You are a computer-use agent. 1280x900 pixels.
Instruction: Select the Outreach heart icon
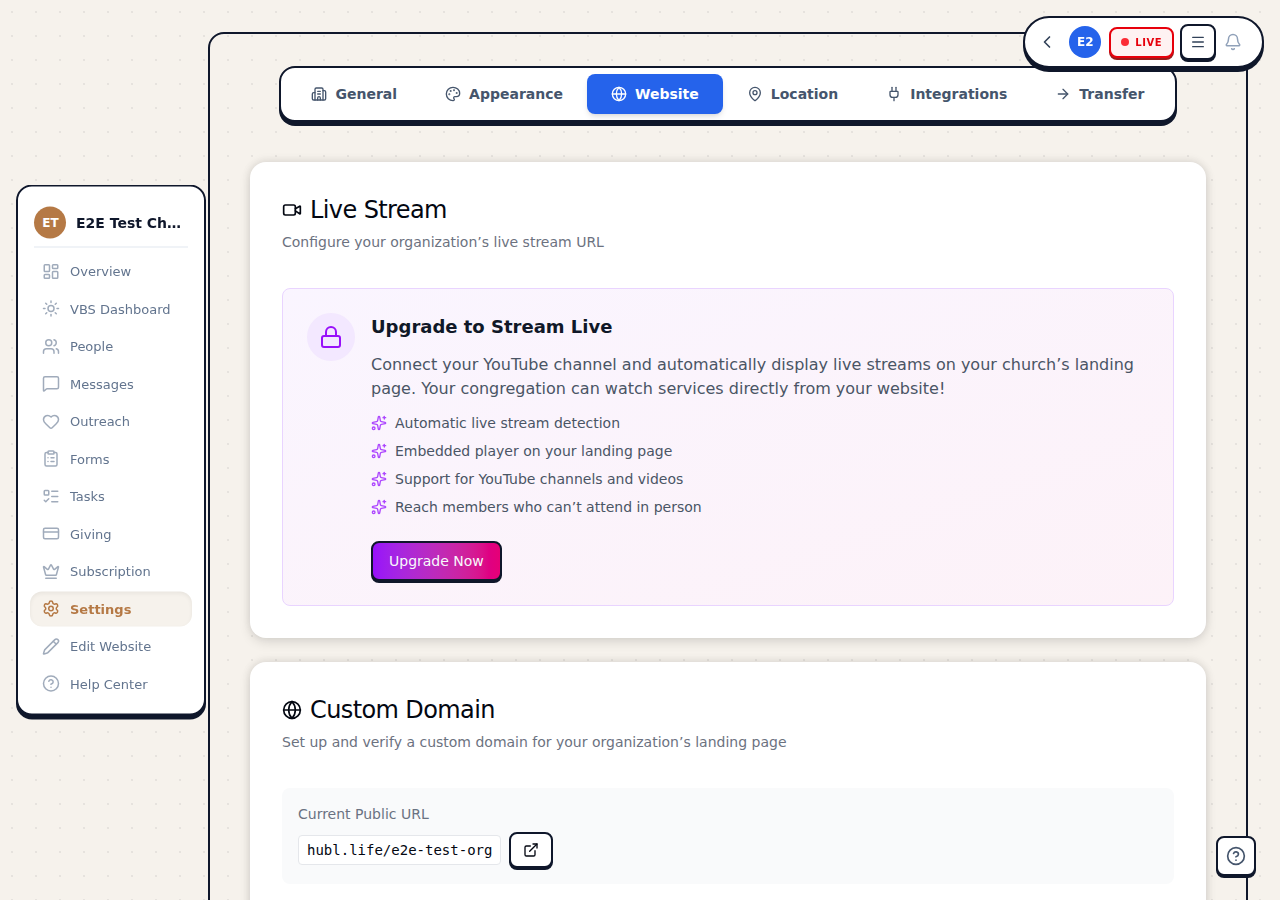point(51,421)
